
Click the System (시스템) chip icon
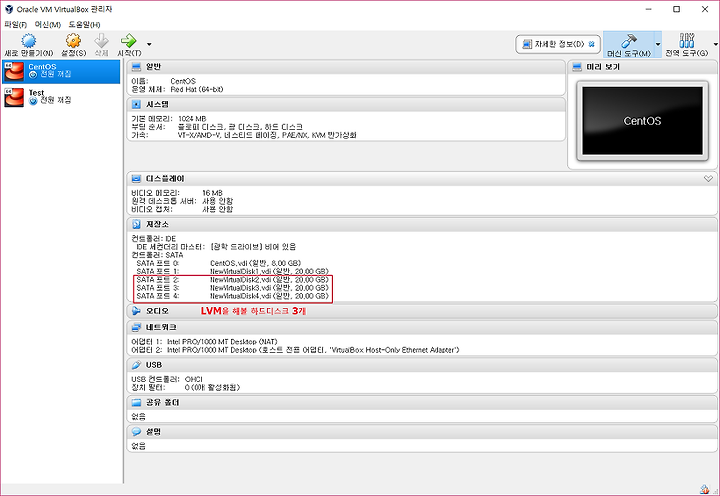(x=136, y=105)
